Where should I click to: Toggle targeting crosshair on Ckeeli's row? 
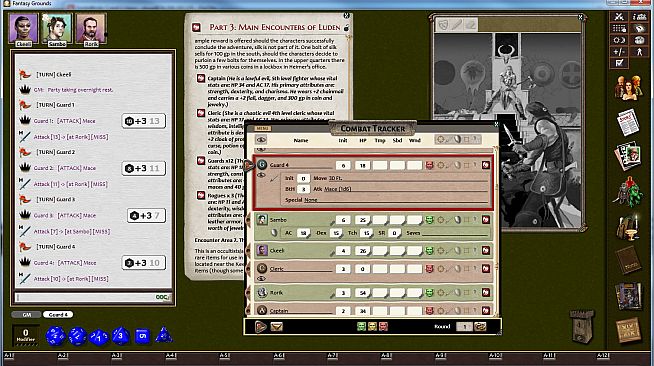point(440,251)
